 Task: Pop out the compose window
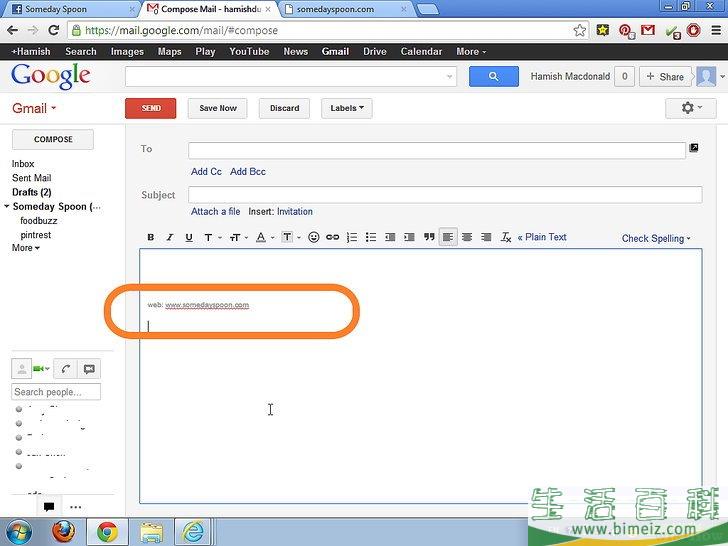click(x=694, y=148)
